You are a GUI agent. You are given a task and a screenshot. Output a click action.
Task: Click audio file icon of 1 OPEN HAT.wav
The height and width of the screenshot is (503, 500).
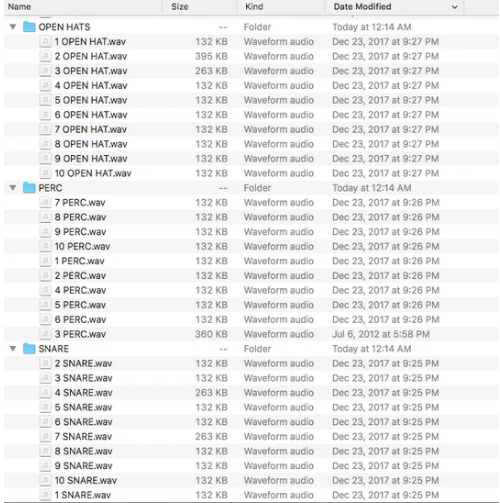(x=45, y=42)
